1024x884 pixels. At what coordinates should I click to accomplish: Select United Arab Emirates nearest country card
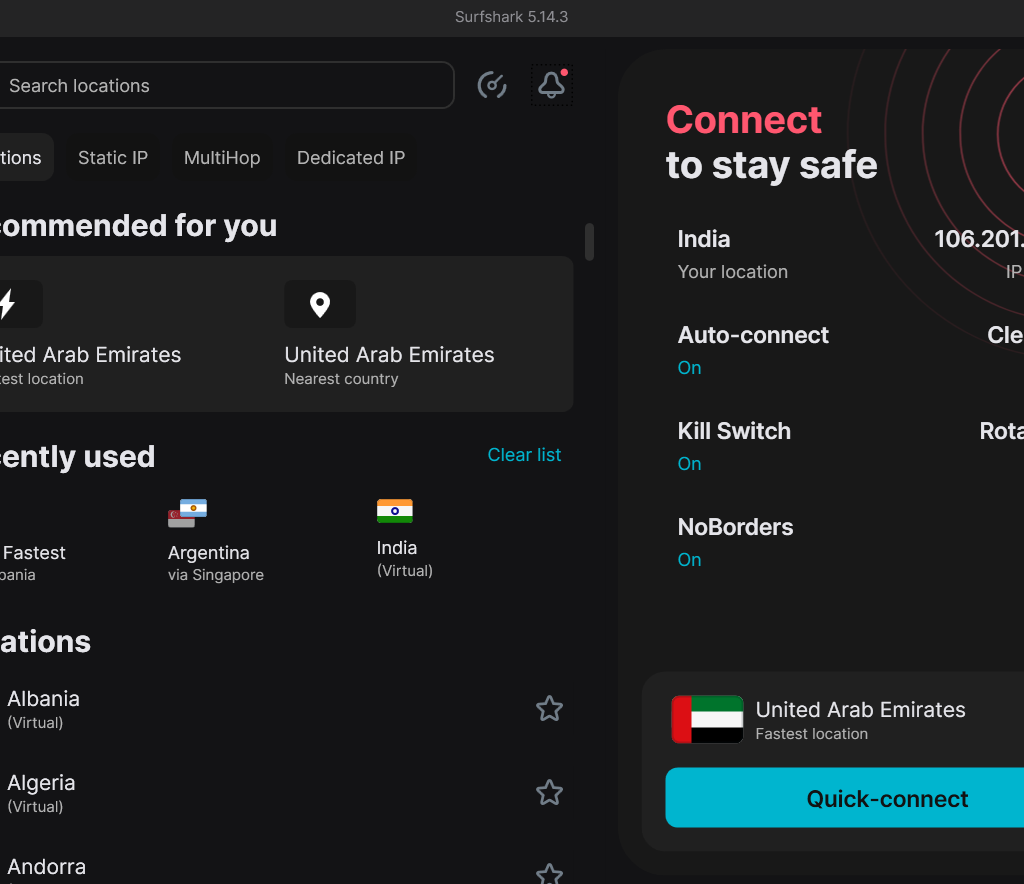click(389, 334)
